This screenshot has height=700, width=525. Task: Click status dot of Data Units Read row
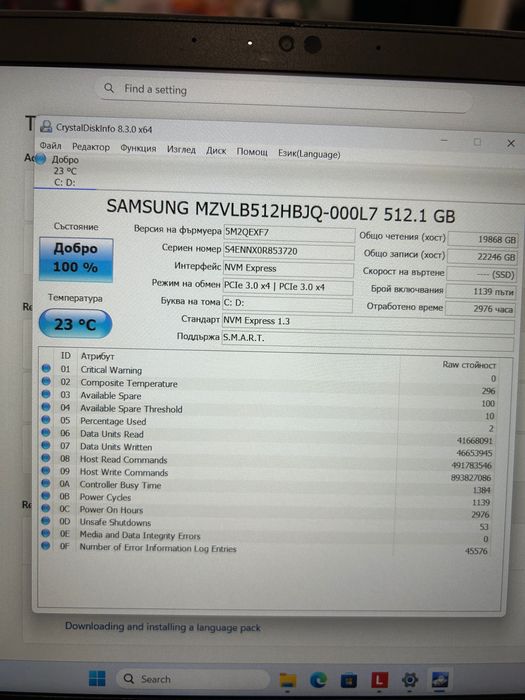point(46,432)
